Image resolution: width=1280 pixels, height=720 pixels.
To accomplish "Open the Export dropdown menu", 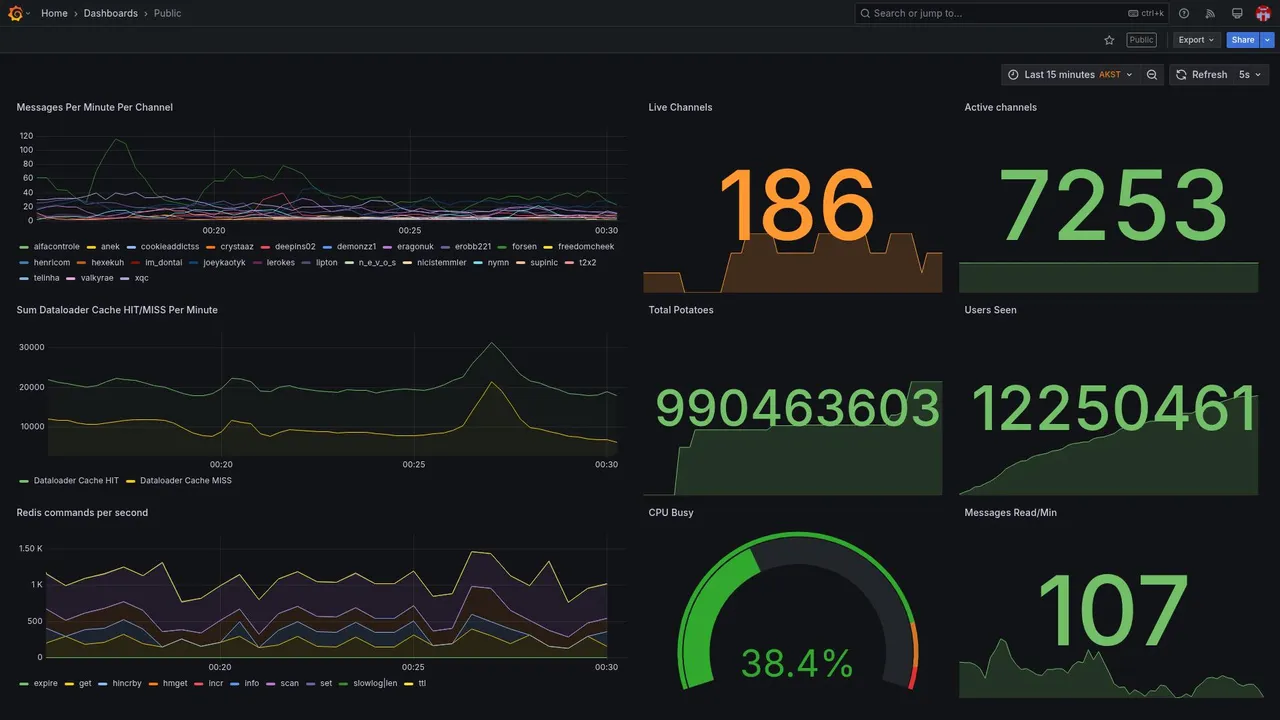I will (1197, 40).
